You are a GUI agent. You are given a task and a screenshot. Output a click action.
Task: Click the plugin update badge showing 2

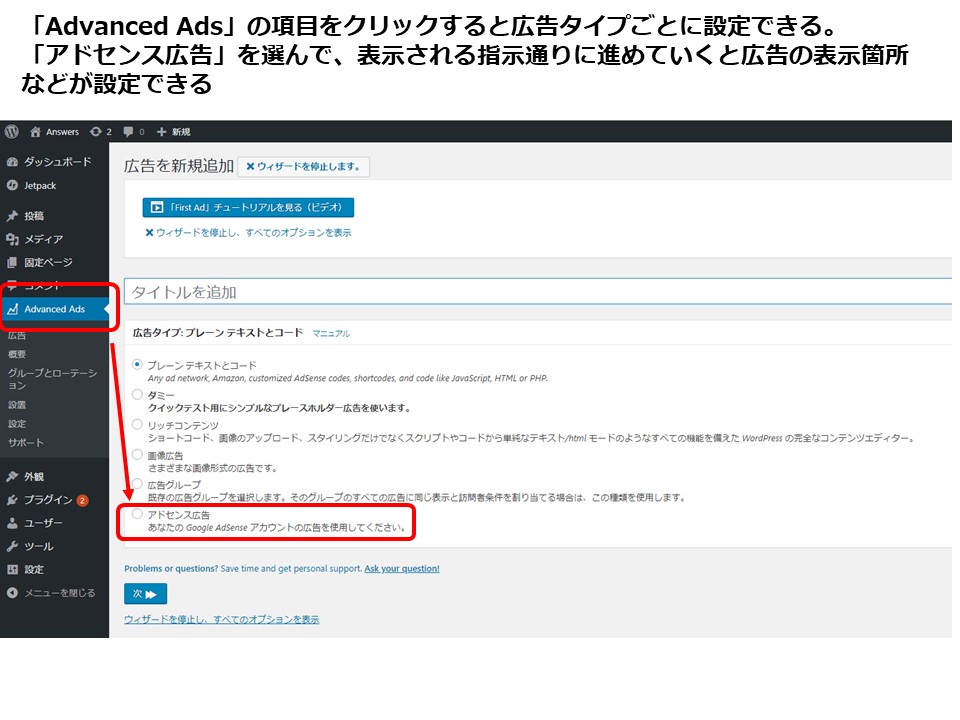coord(83,500)
